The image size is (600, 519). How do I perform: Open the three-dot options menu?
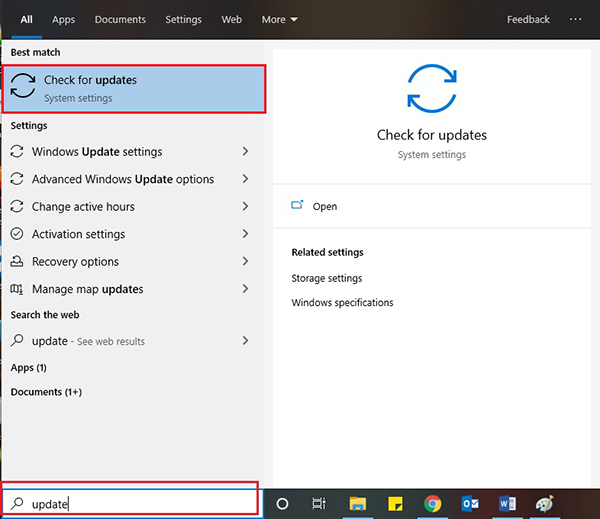click(575, 19)
